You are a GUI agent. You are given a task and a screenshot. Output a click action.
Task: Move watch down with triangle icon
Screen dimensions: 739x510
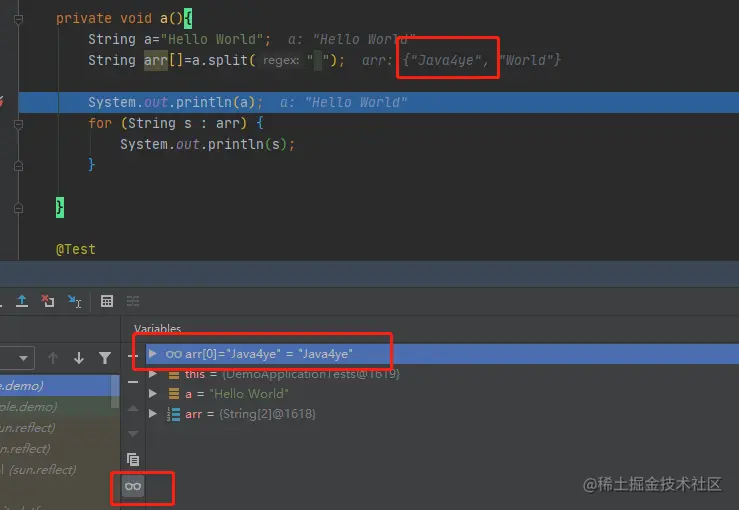click(133, 434)
